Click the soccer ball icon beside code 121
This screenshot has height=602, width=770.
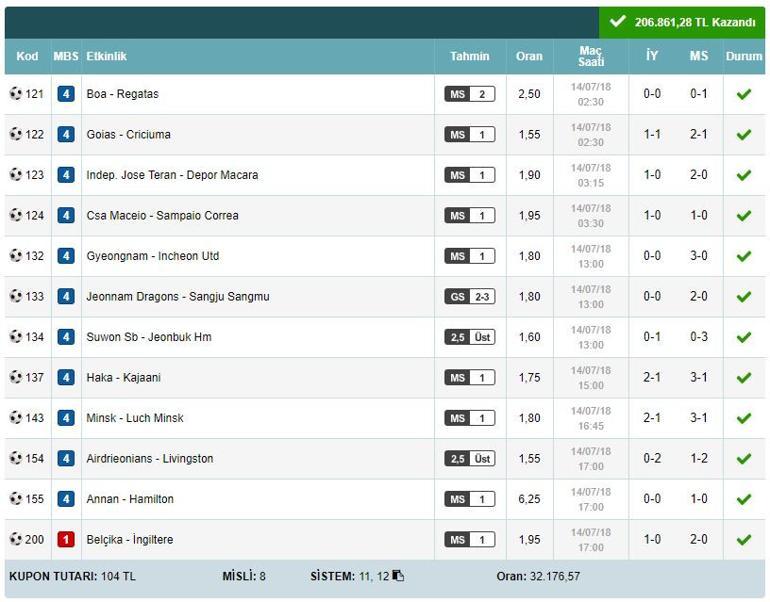pos(16,94)
